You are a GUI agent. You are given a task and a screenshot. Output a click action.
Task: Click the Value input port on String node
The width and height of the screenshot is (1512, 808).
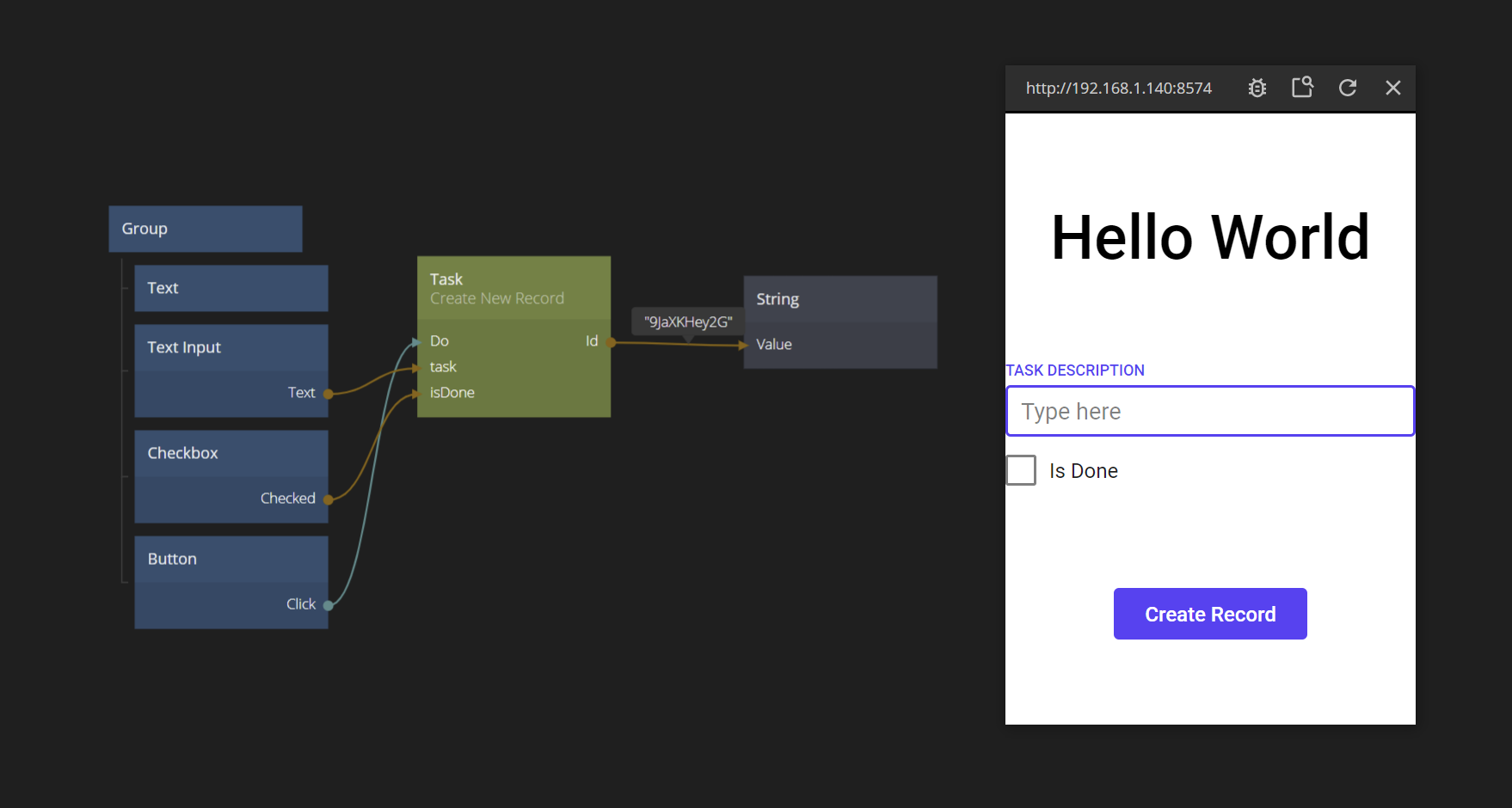click(745, 345)
